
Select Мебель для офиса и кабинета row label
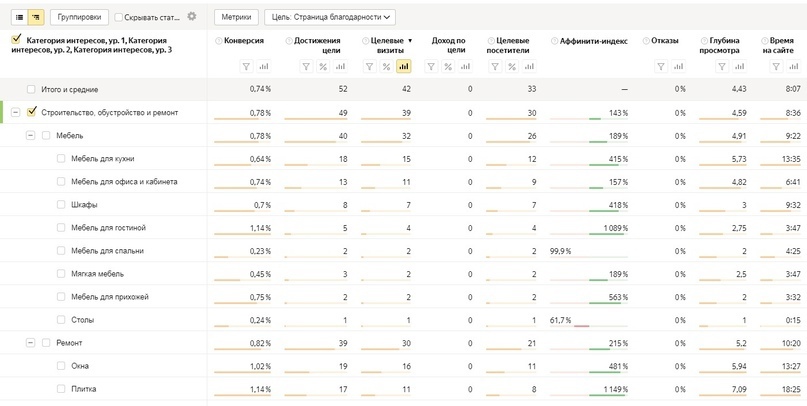[124, 182]
